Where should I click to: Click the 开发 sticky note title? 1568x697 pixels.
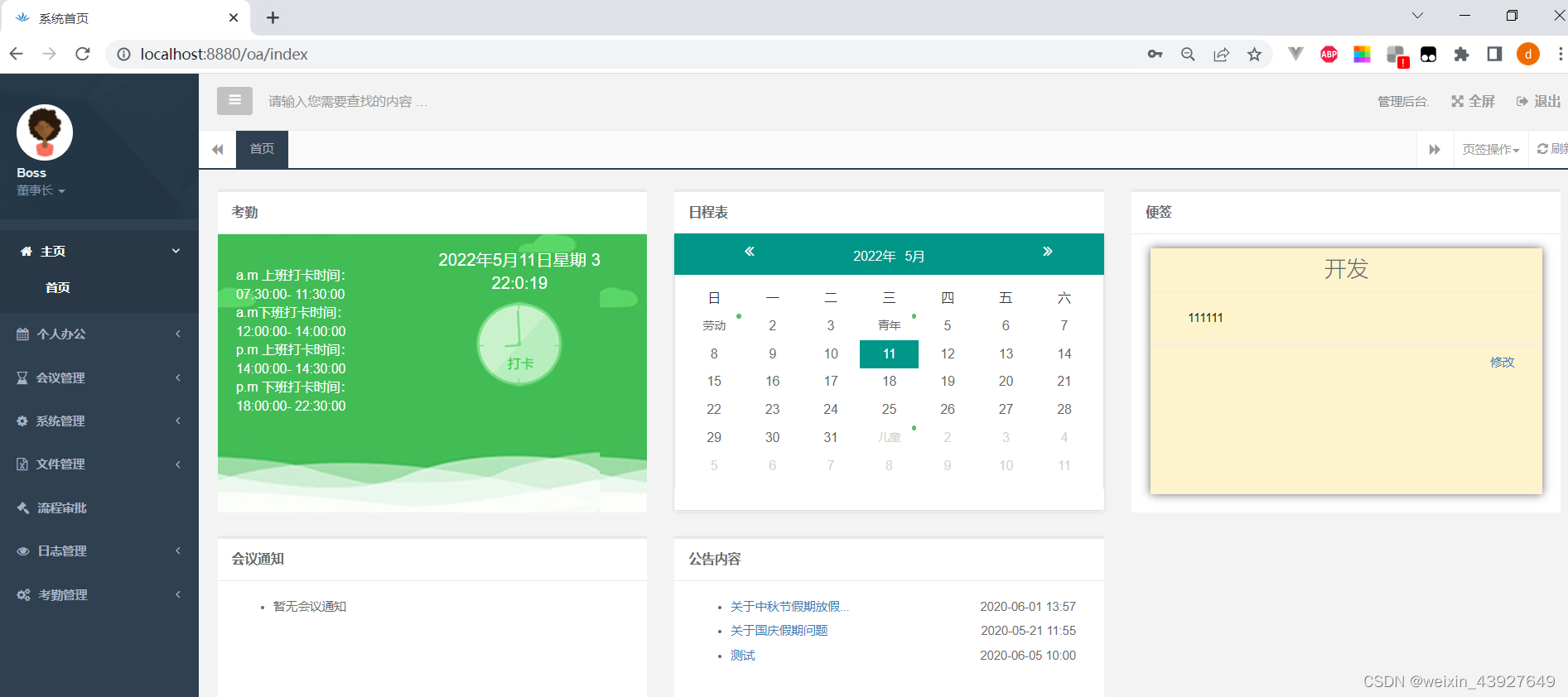[x=1346, y=269]
